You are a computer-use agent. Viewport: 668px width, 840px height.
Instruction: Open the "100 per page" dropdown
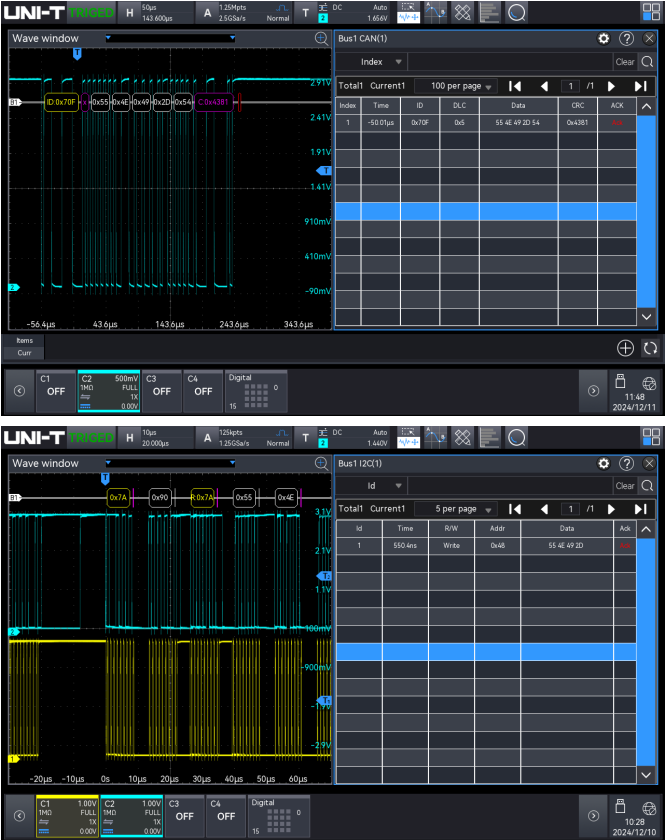456,87
